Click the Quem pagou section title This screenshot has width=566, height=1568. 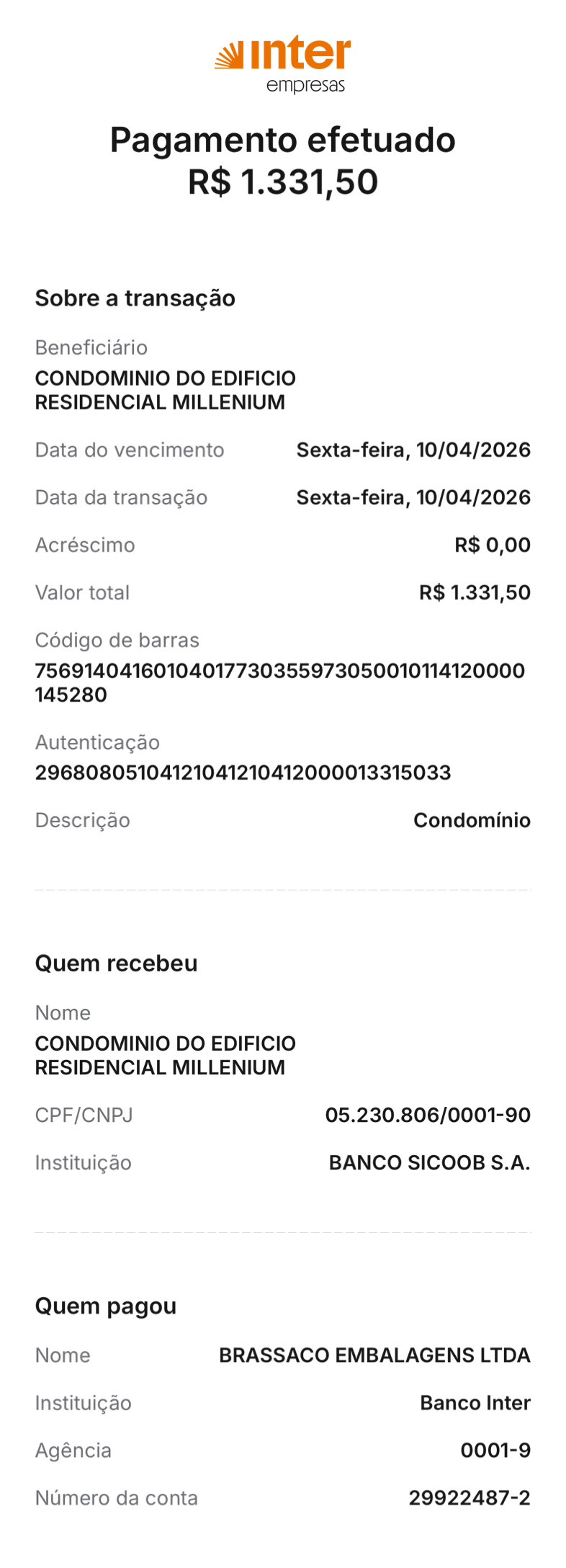pyautogui.click(x=106, y=1306)
